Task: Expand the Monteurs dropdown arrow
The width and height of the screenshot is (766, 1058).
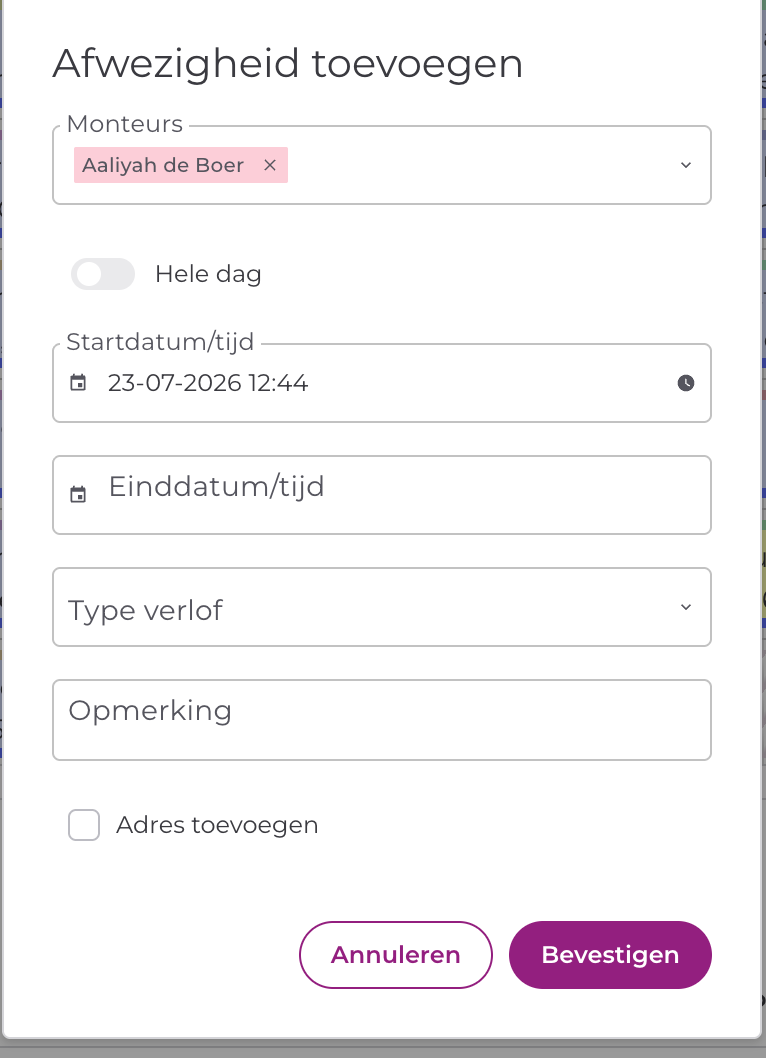Action: [x=686, y=165]
